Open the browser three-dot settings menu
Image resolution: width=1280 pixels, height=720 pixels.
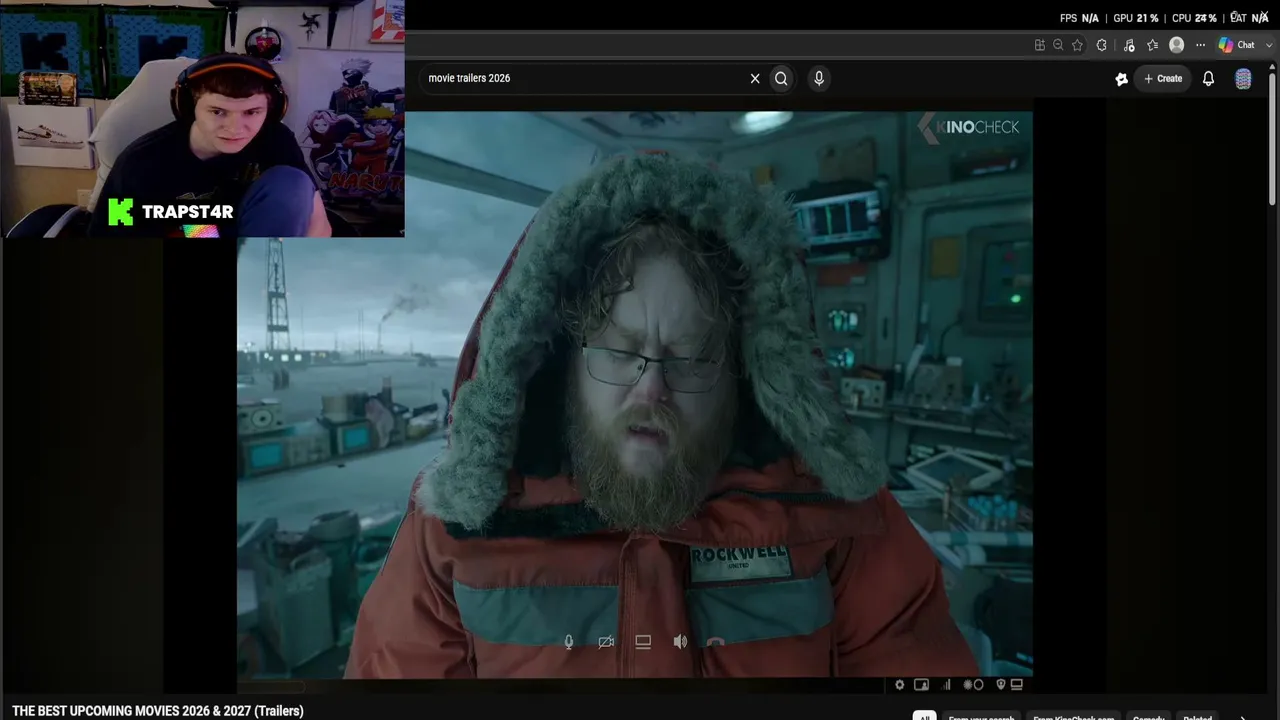(1201, 45)
